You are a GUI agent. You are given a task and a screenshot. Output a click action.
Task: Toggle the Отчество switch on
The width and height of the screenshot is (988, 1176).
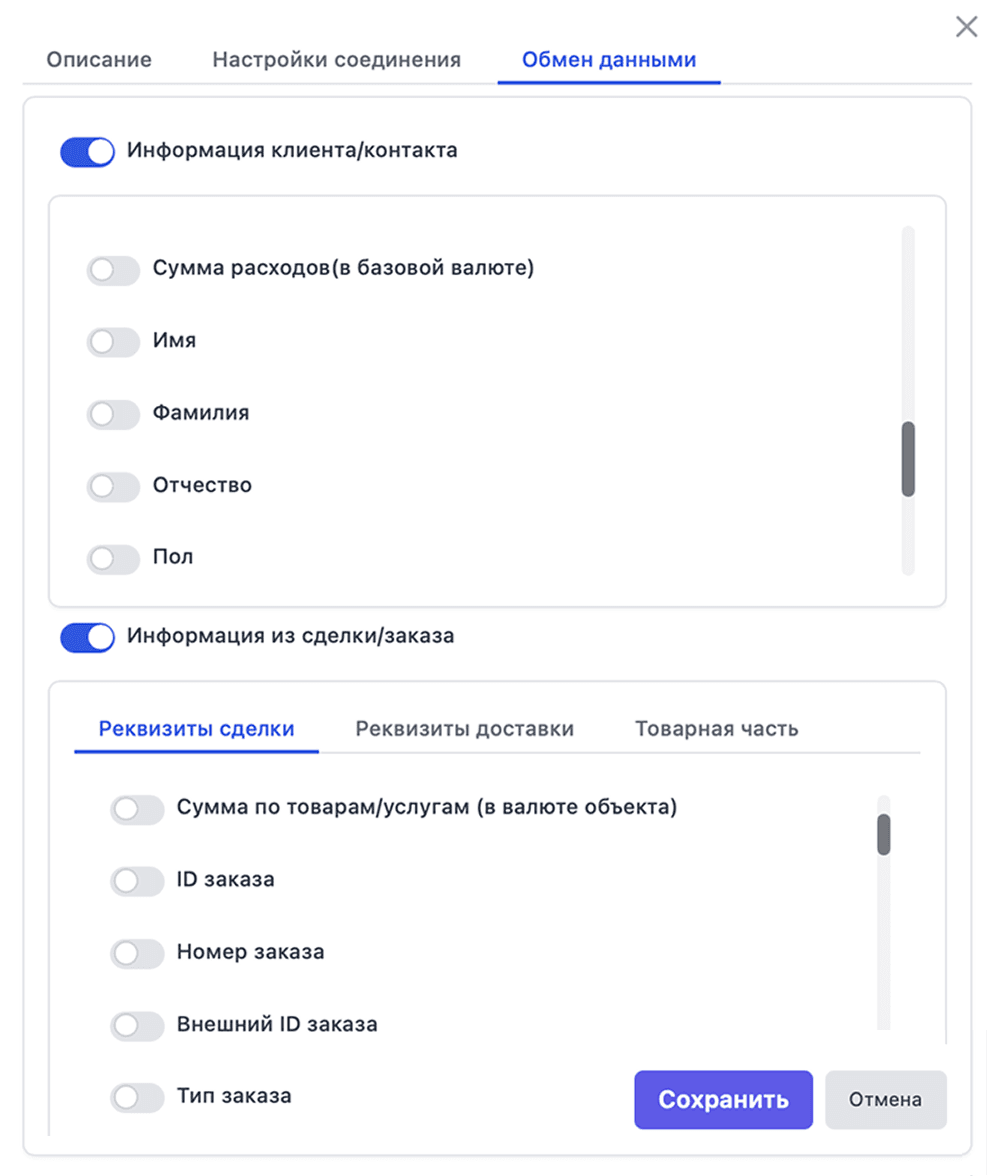tap(113, 486)
